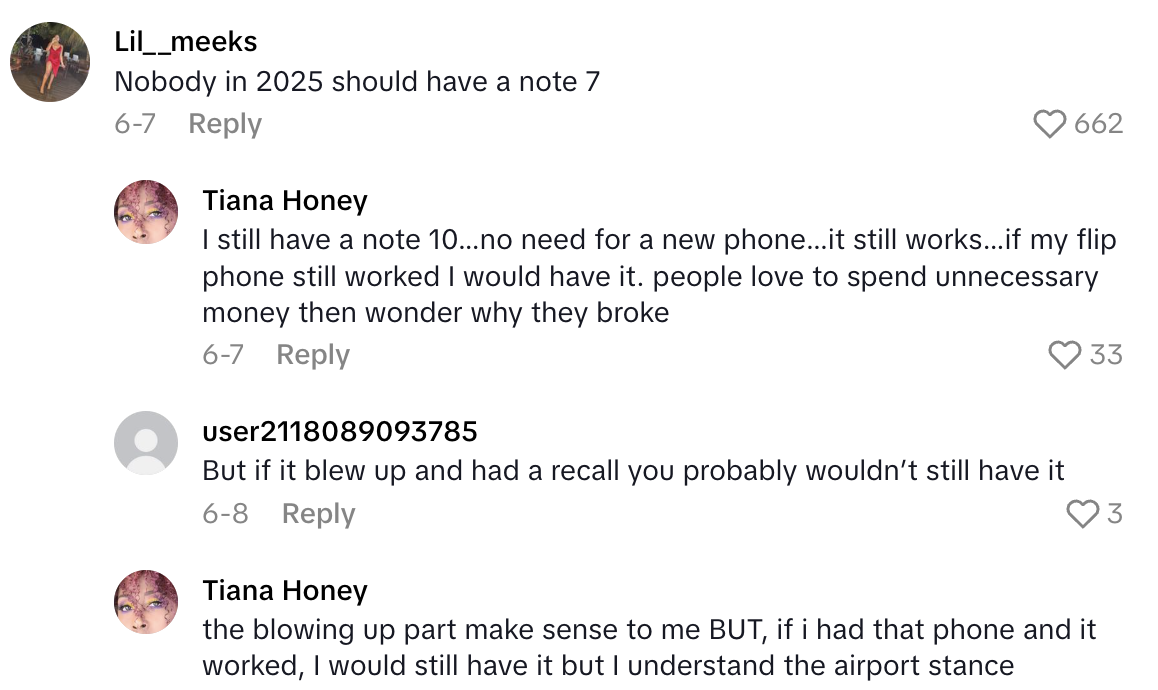Reply to user2118089093785's comment
Screen dimensions: 1158x690
point(318,513)
